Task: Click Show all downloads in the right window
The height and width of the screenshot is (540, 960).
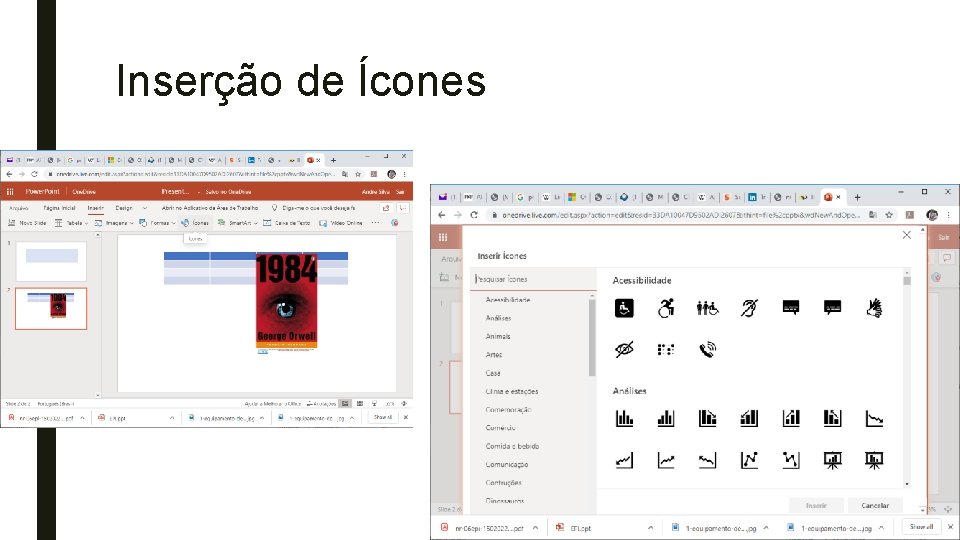Action: [x=921, y=527]
